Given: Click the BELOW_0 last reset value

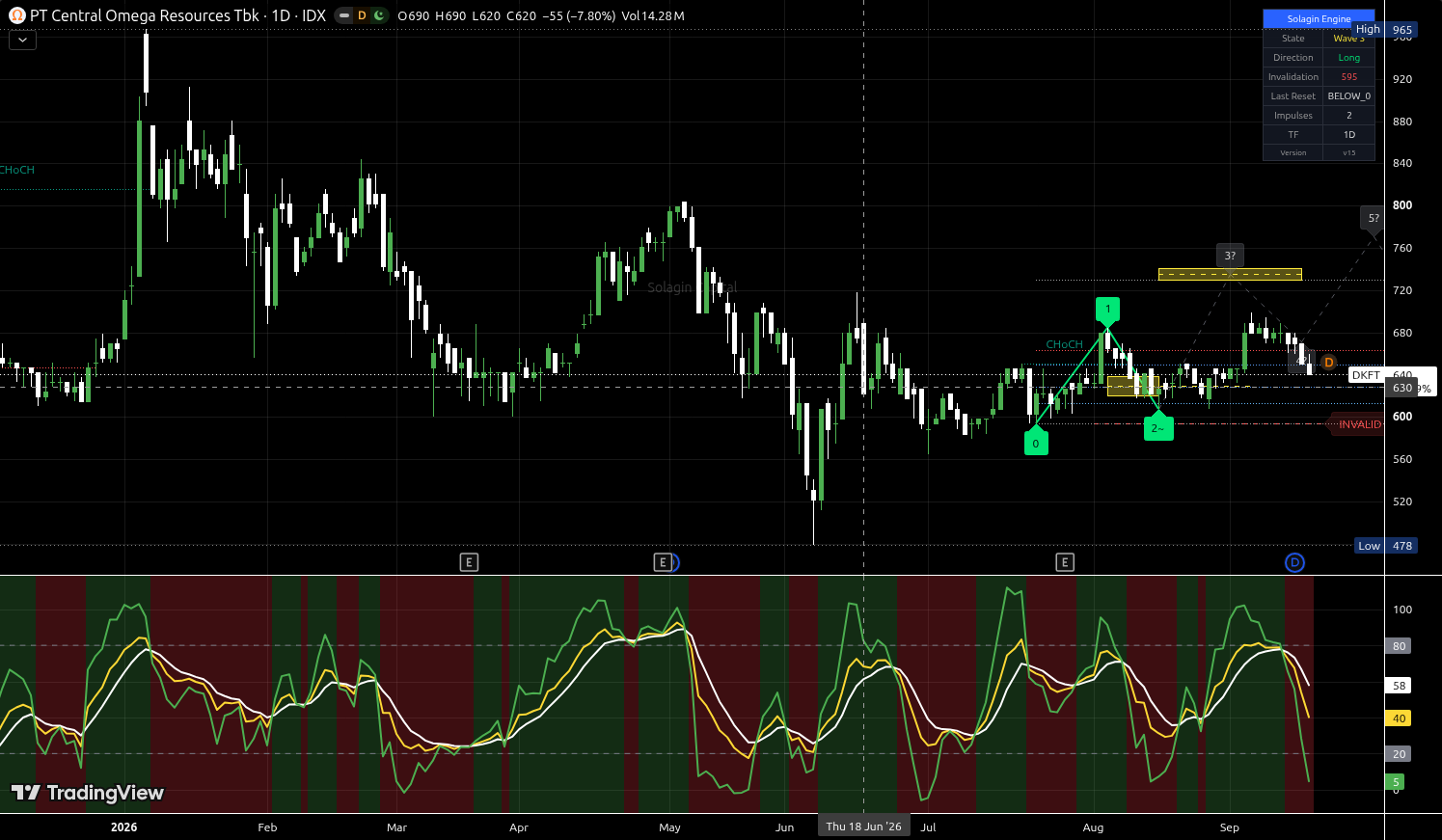Looking at the screenshot, I should 1348,96.
